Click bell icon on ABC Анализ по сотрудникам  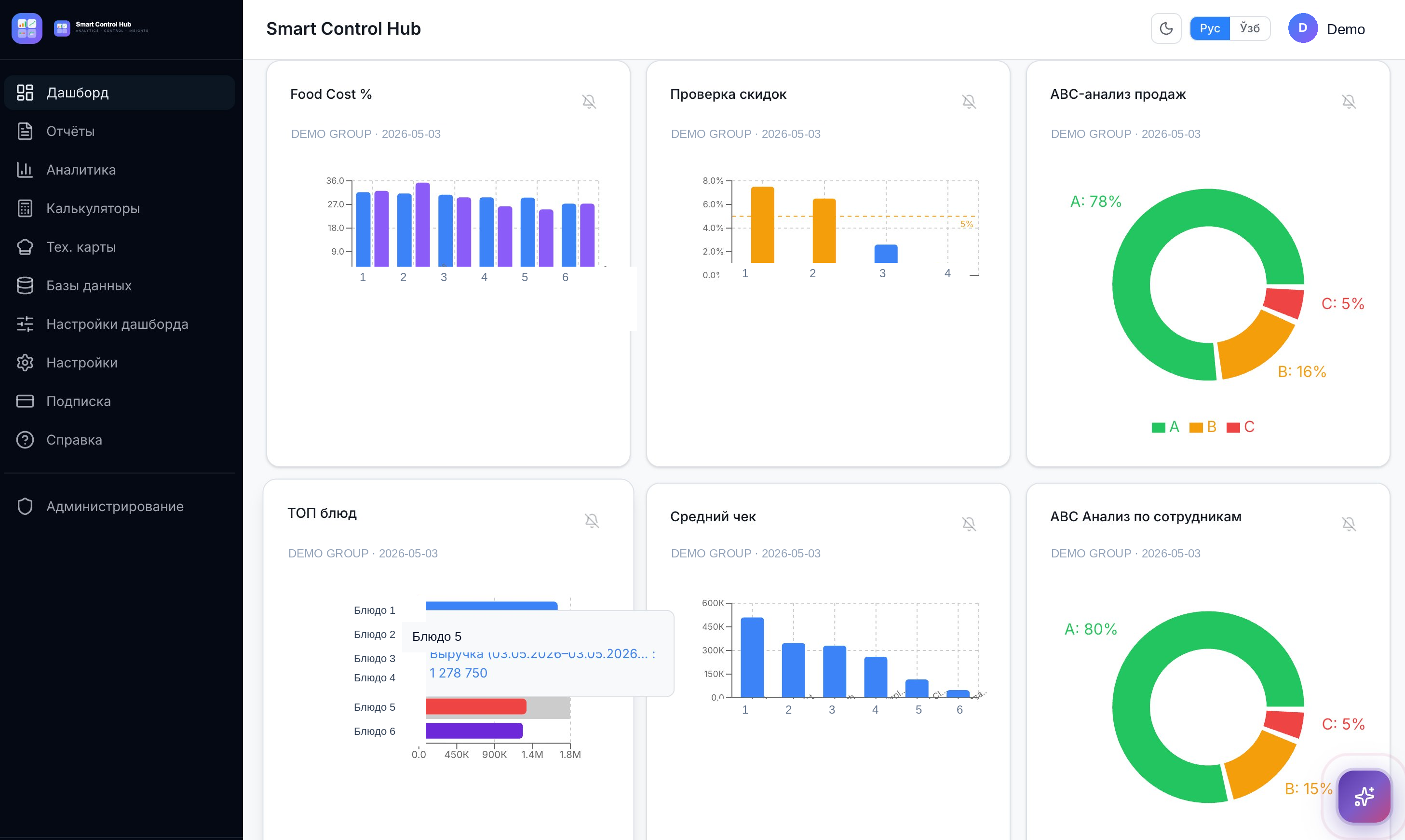coord(1349,524)
